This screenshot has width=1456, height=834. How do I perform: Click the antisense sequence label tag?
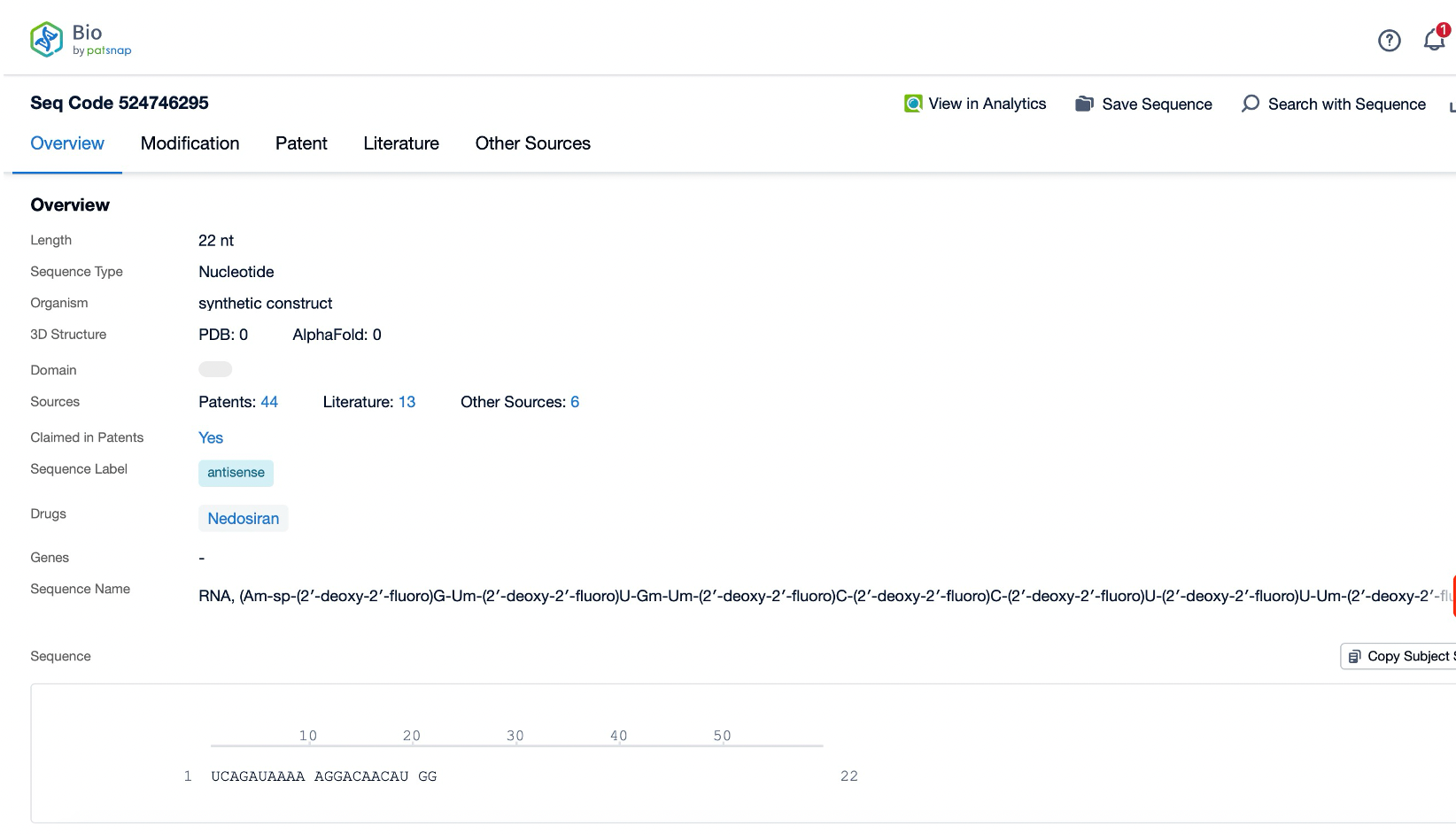[236, 473]
